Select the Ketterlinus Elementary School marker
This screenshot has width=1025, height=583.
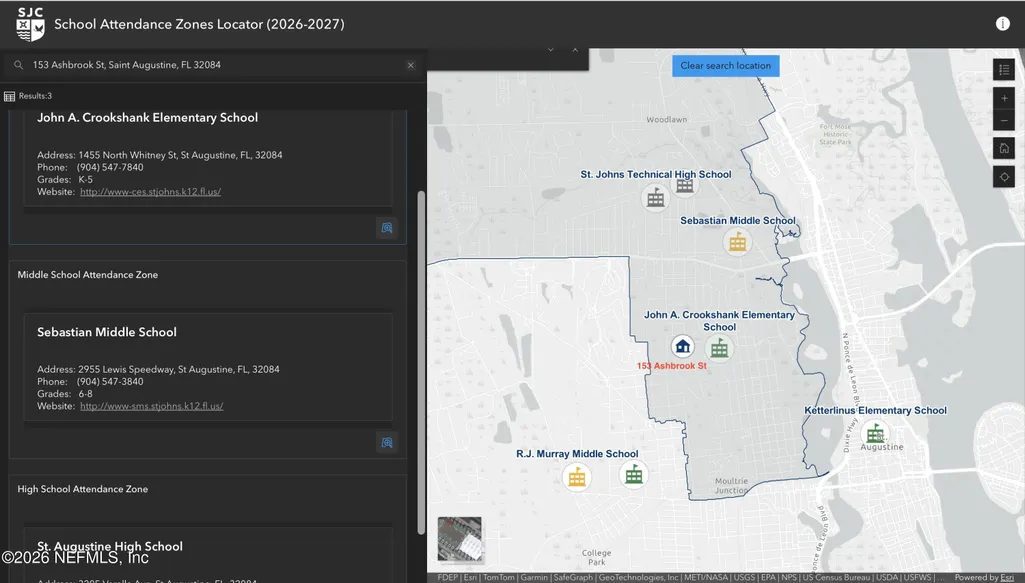point(874,433)
